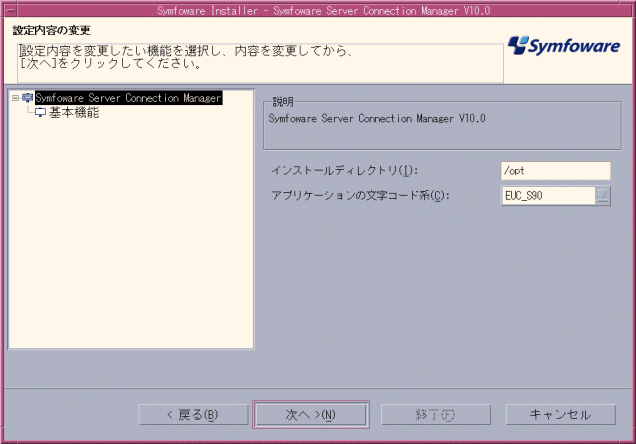Click the キャンセル cancel button
This screenshot has width=636, height=444.
tap(561, 415)
